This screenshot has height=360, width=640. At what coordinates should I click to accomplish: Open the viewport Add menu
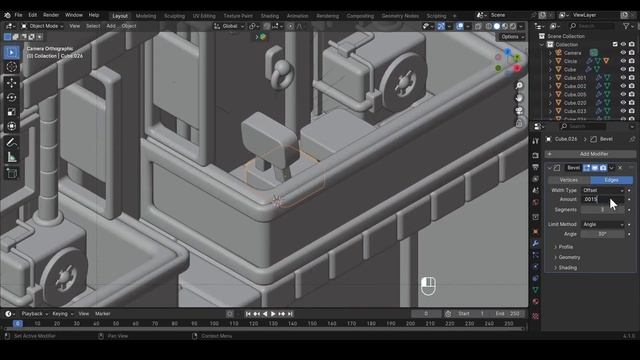(x=111, y=26)
